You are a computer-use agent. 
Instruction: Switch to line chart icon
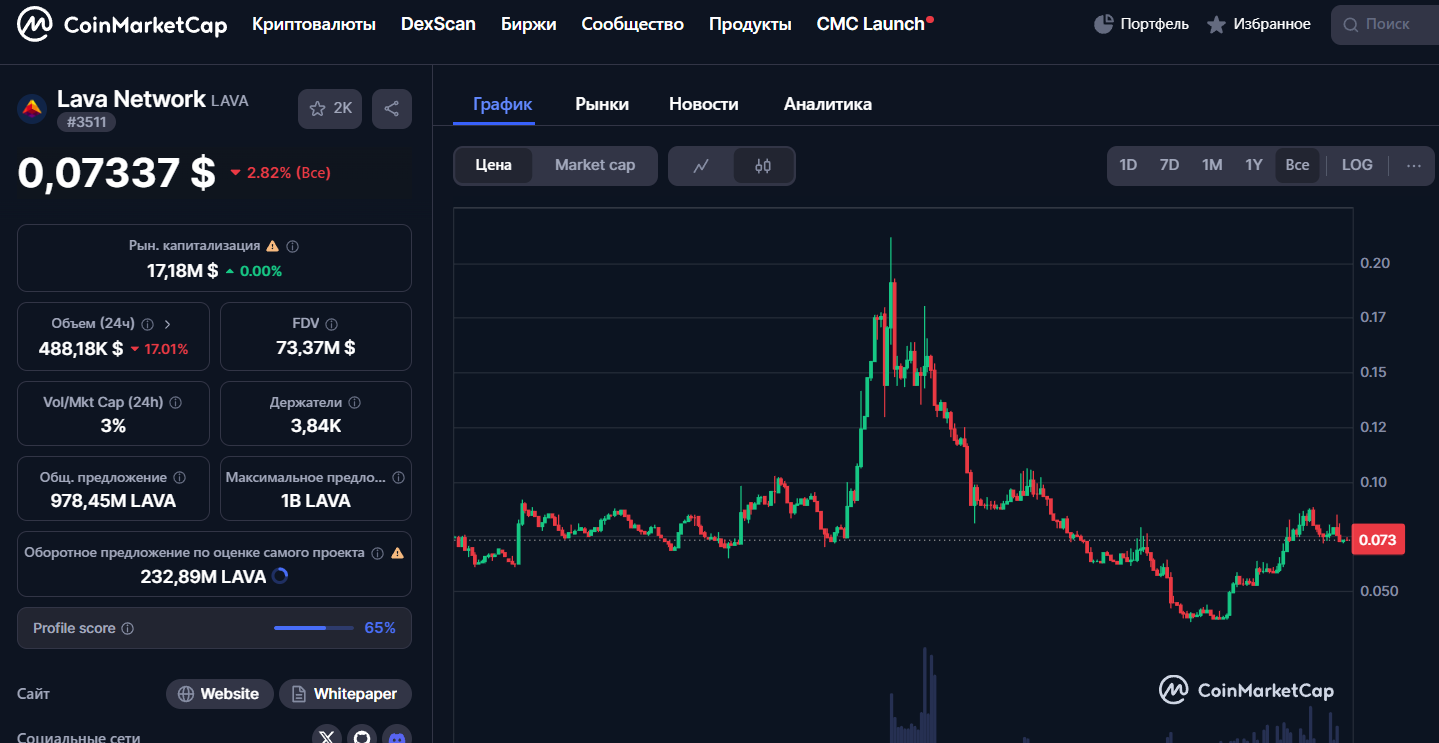click(x=701, y=166)
